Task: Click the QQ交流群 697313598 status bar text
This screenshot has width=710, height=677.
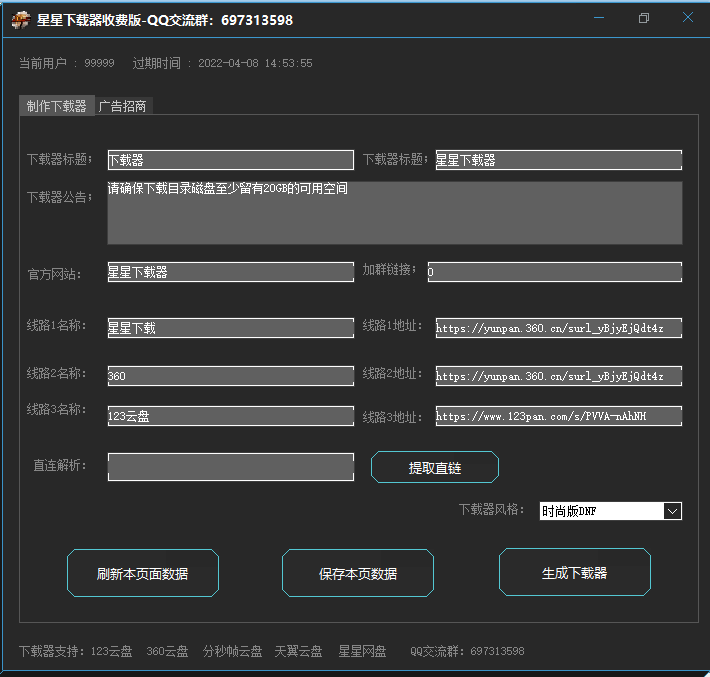Action: pyautogui.click(x=467, y=651)
